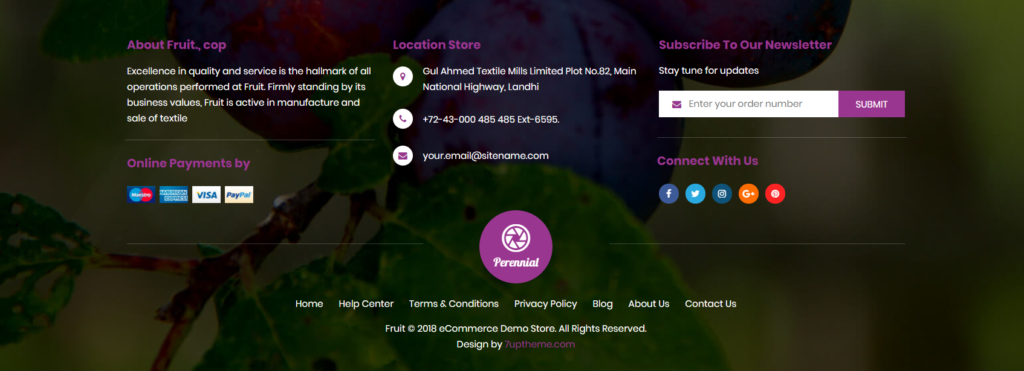Go to Home in footer menu
The width and height of the screenshot is (1024, 371).
pos(309,304)
